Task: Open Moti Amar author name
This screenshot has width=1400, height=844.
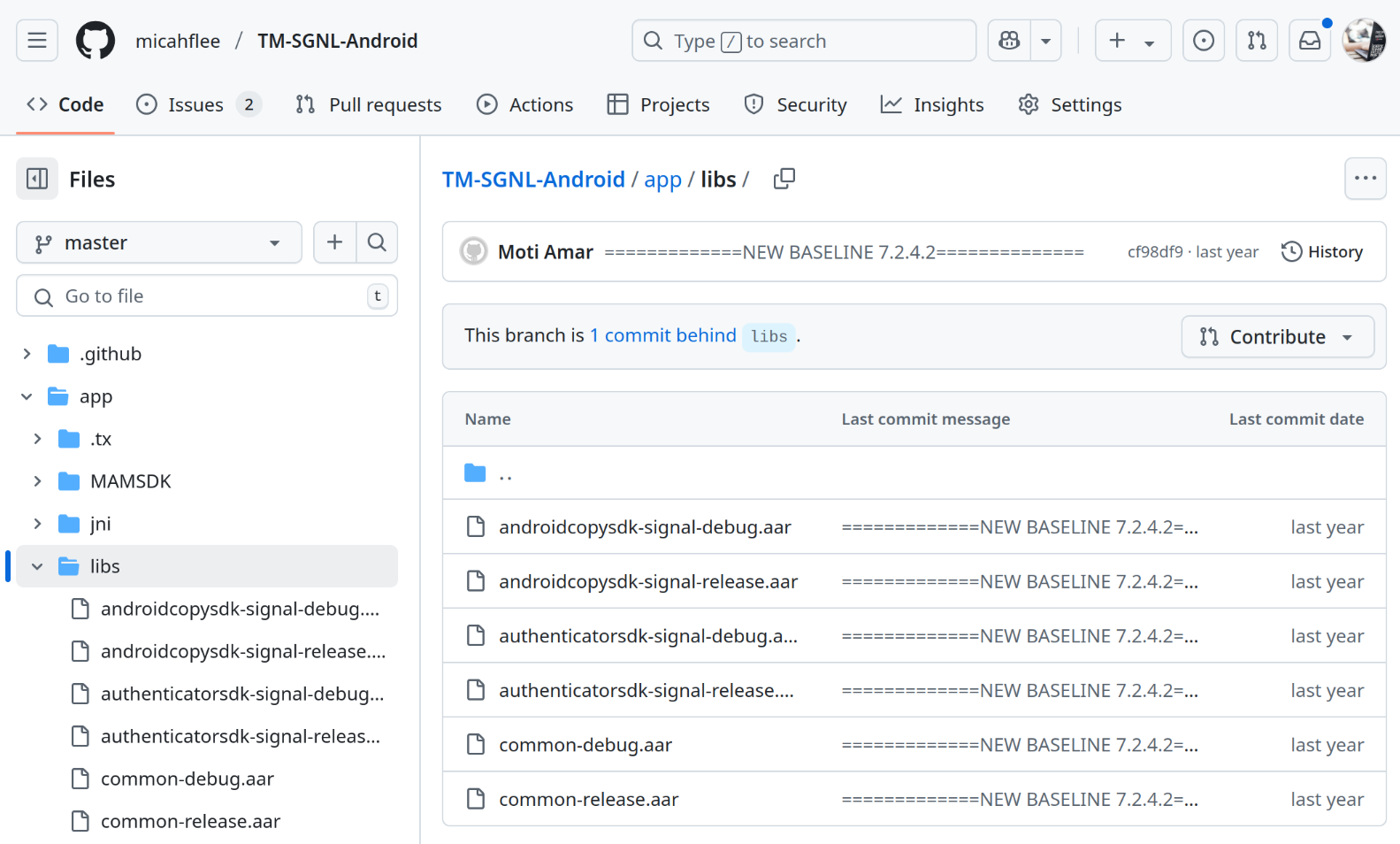Action: pos(546,252)
